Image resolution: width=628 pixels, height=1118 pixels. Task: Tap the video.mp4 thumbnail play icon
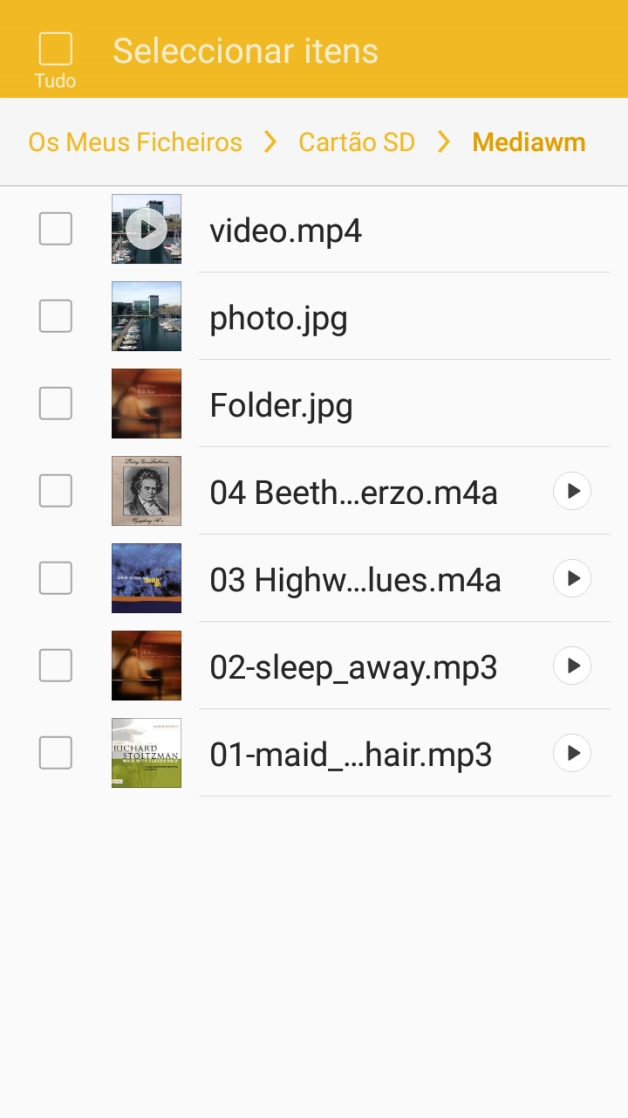click(x=146, y=230)
